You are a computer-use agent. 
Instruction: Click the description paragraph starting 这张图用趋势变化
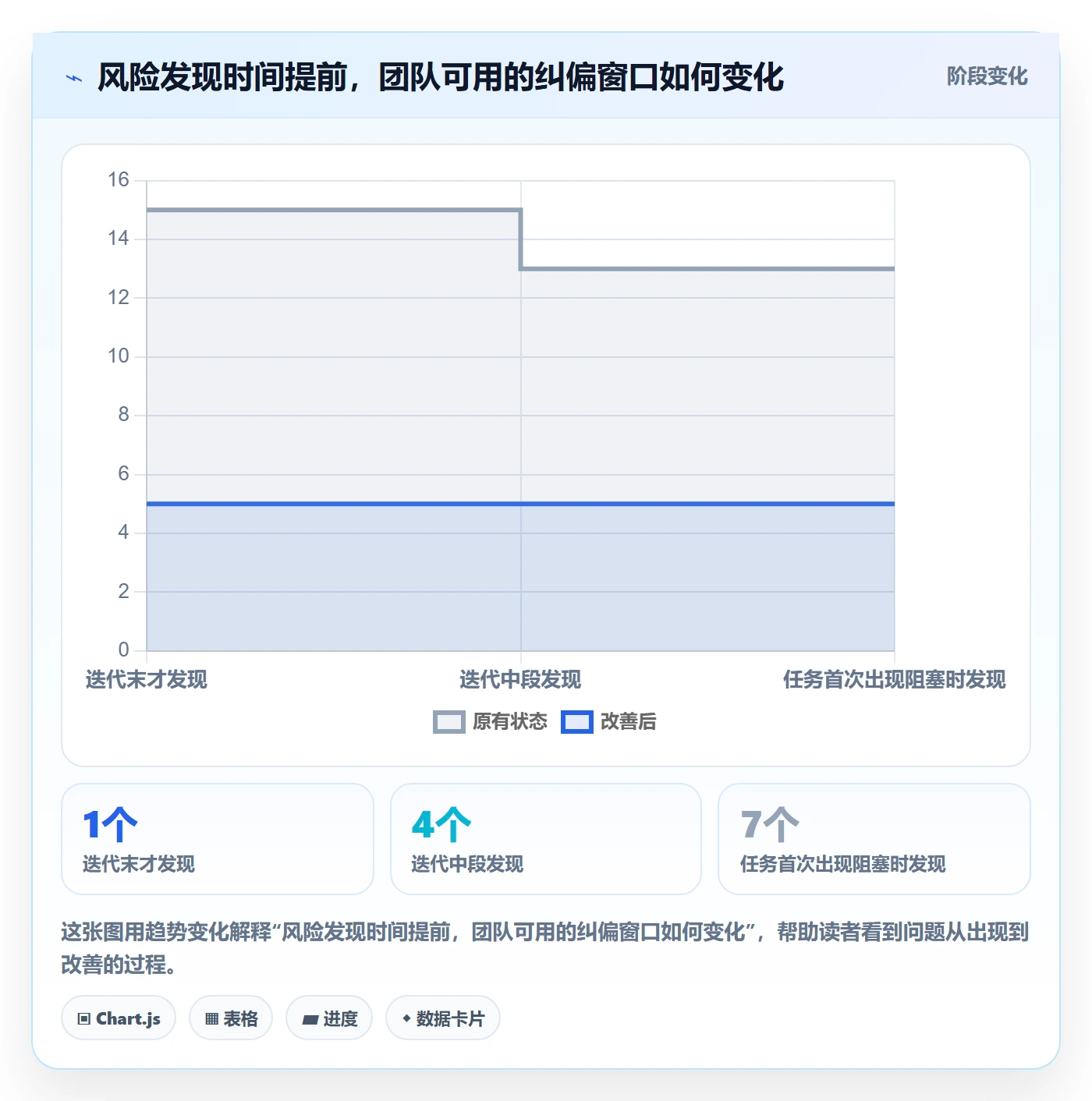(545, 948)
